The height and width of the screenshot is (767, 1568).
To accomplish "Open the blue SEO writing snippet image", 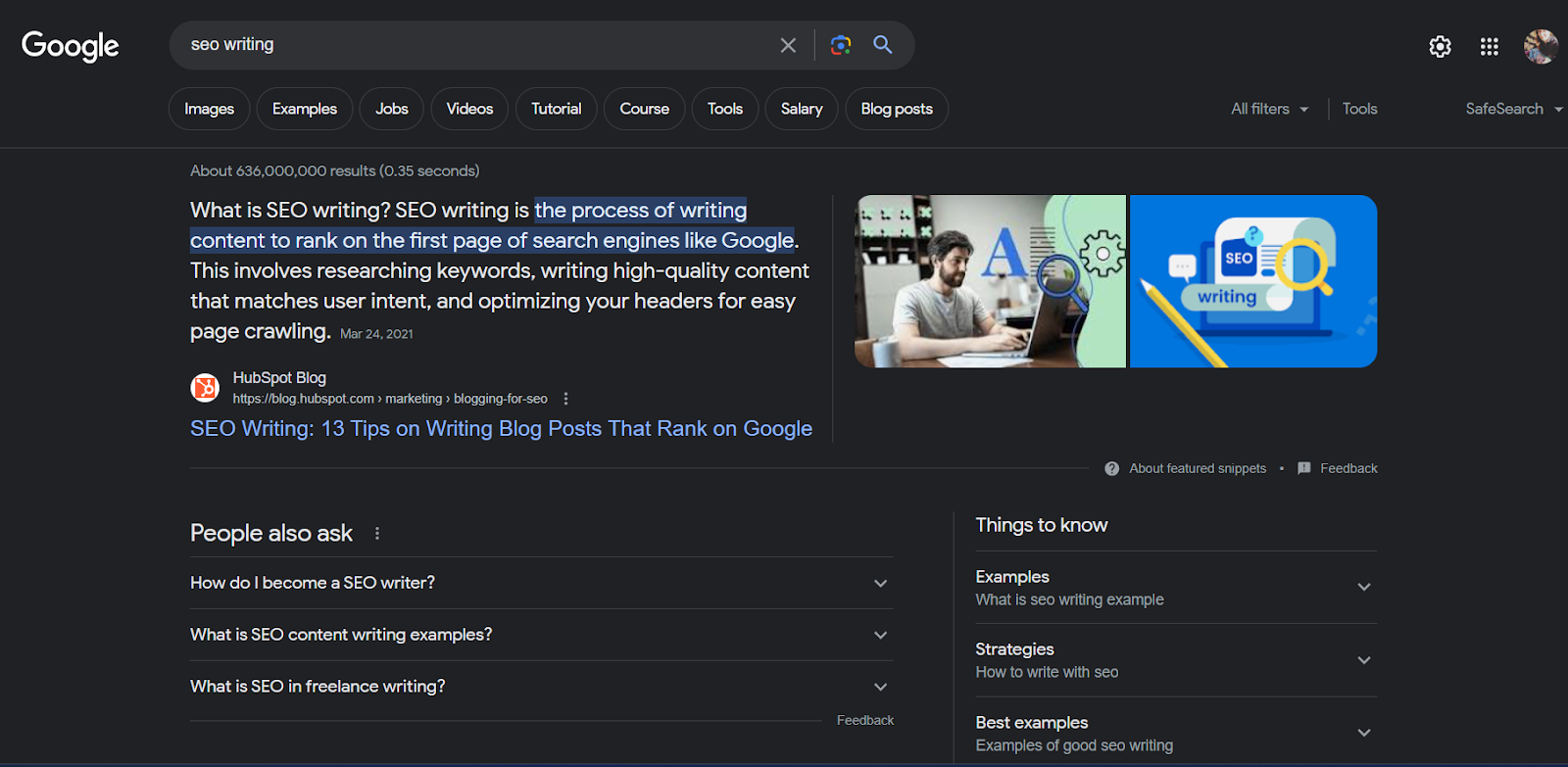I will 1253,281.
